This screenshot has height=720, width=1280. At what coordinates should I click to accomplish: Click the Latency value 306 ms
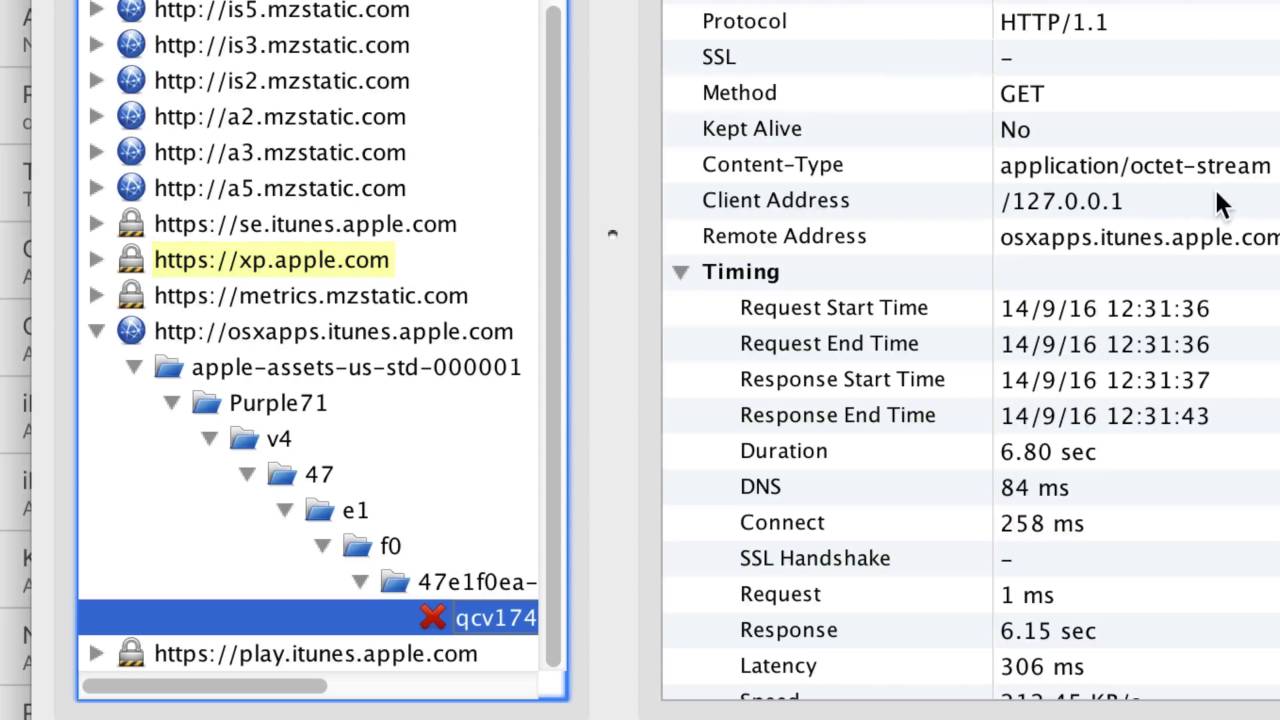[1042, 667]
